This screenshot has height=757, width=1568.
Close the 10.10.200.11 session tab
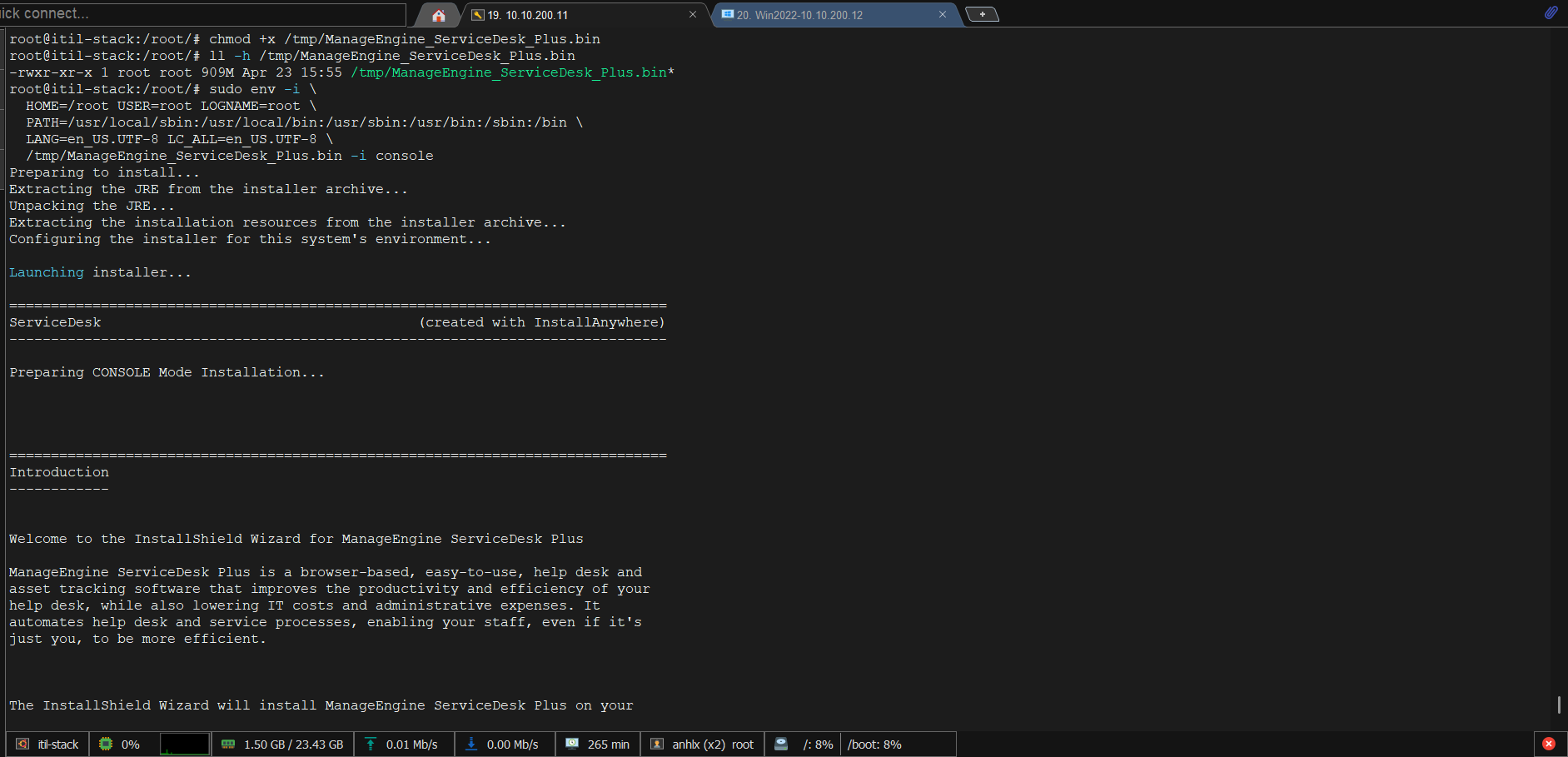coord(692,15)
